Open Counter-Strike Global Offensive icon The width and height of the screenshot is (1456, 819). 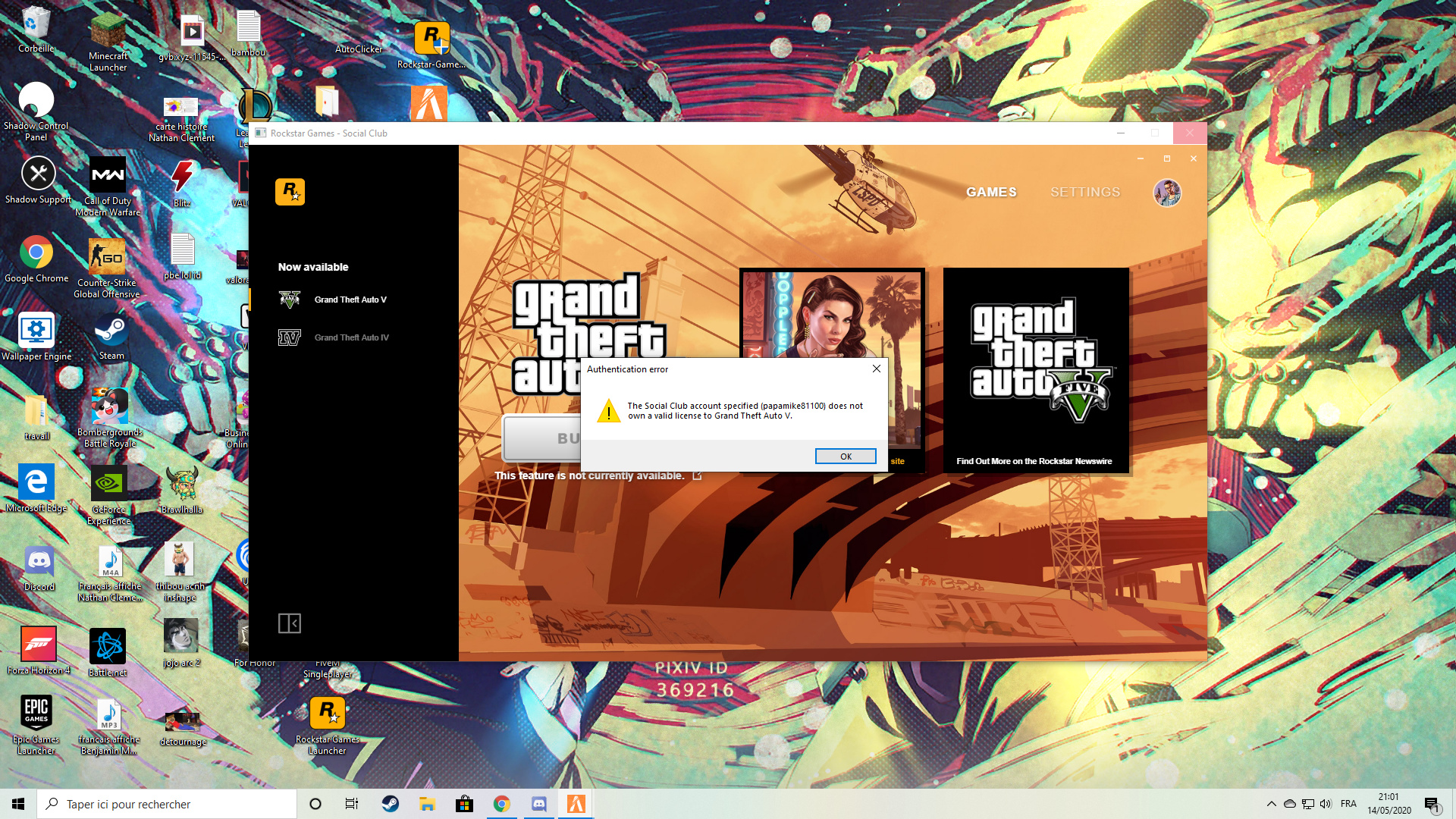click(107, 268)
